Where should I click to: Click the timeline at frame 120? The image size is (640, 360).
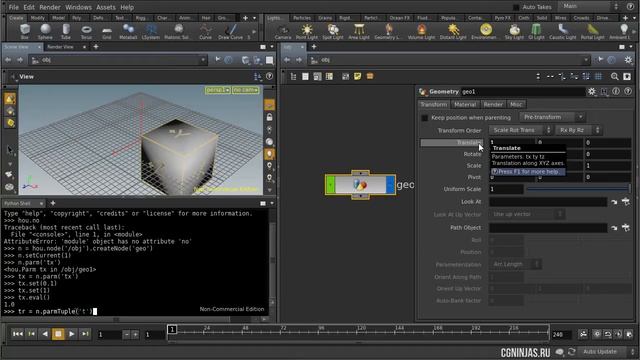[x=361, y=332]
